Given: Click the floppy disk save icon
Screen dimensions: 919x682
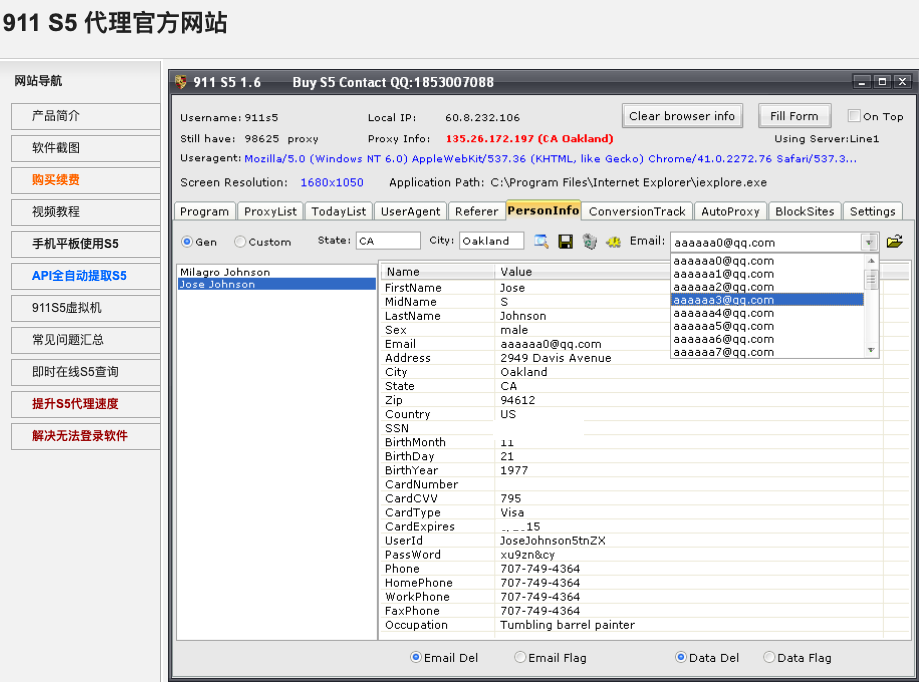Looking at the screenshot, I should 565,242.
